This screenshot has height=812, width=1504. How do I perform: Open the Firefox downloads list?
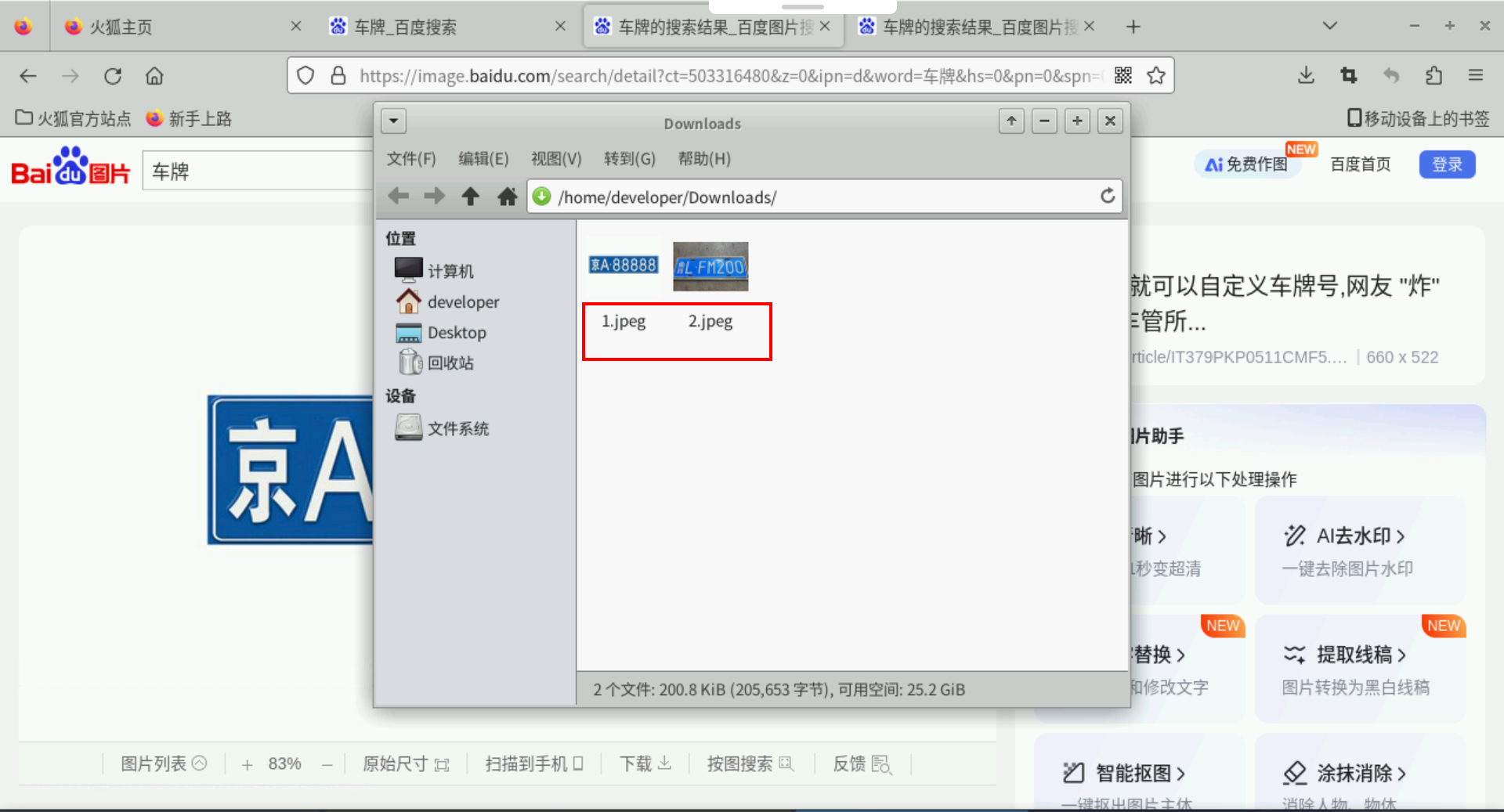1305,75
